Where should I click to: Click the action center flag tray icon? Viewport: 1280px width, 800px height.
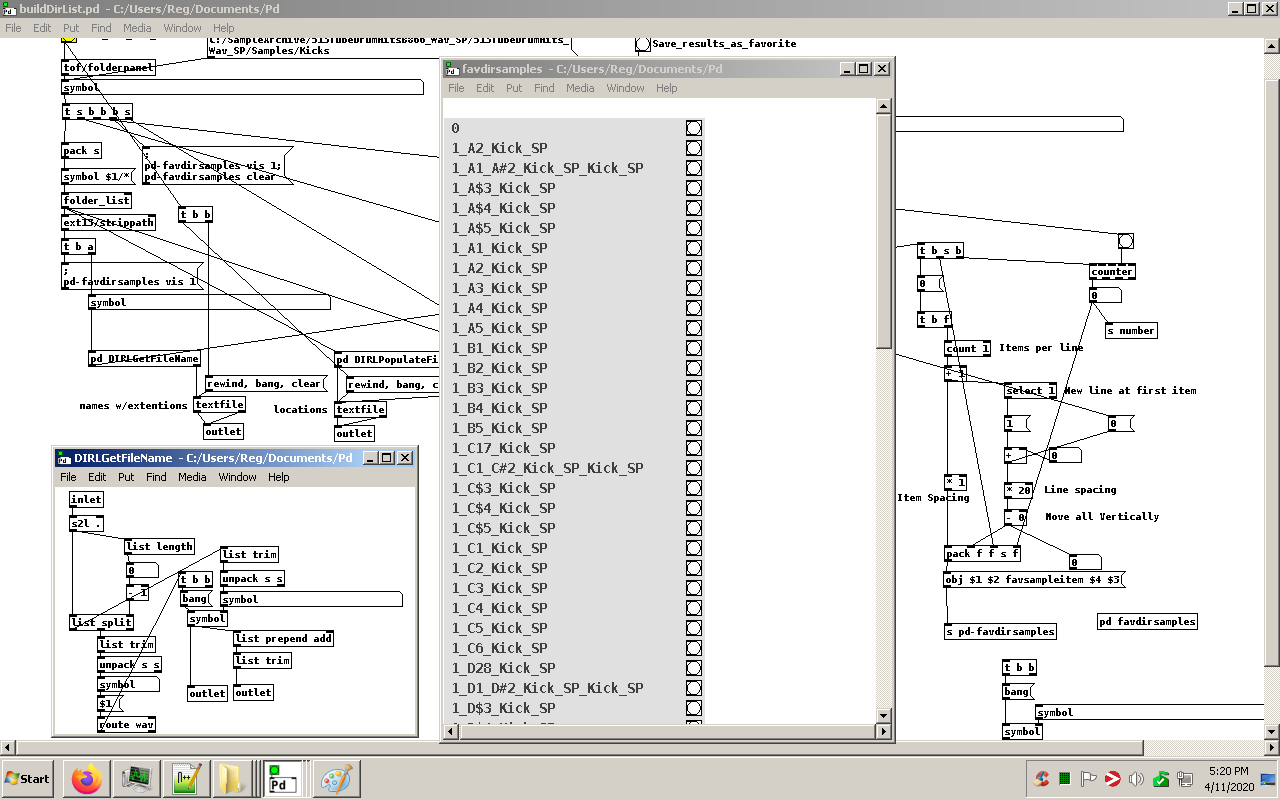[1089, 779]
